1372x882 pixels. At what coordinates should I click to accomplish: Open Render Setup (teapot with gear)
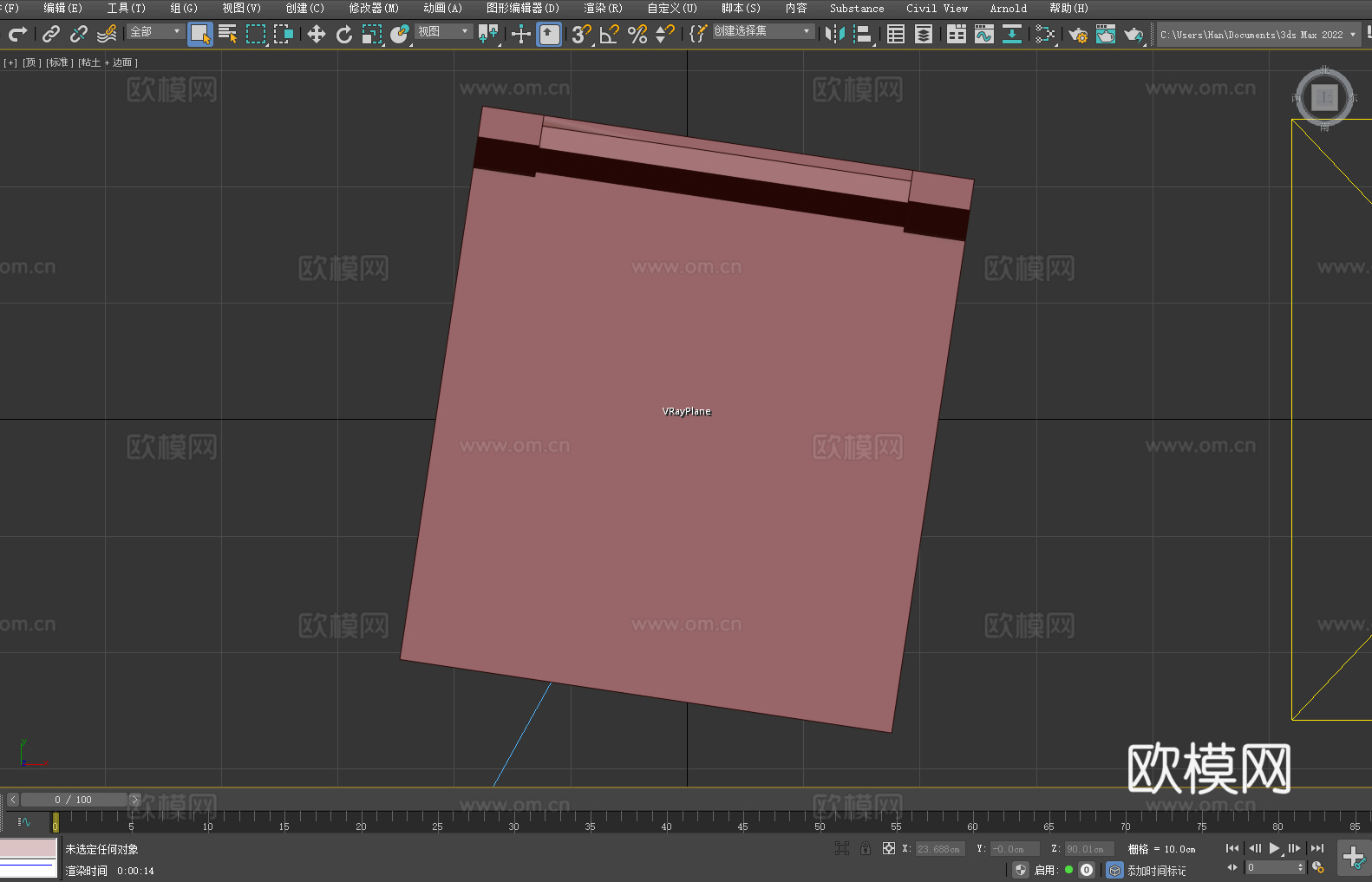[1078, 34]
